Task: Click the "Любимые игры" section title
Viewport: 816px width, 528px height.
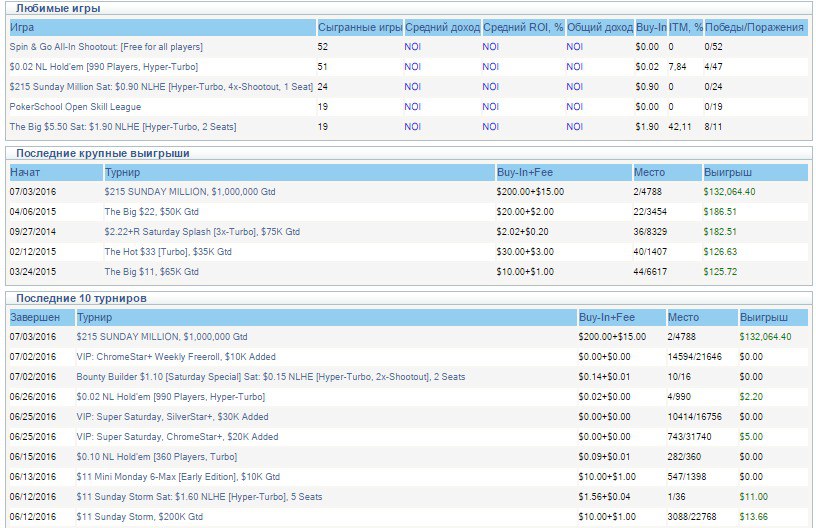Action: [x=57, y=8]
